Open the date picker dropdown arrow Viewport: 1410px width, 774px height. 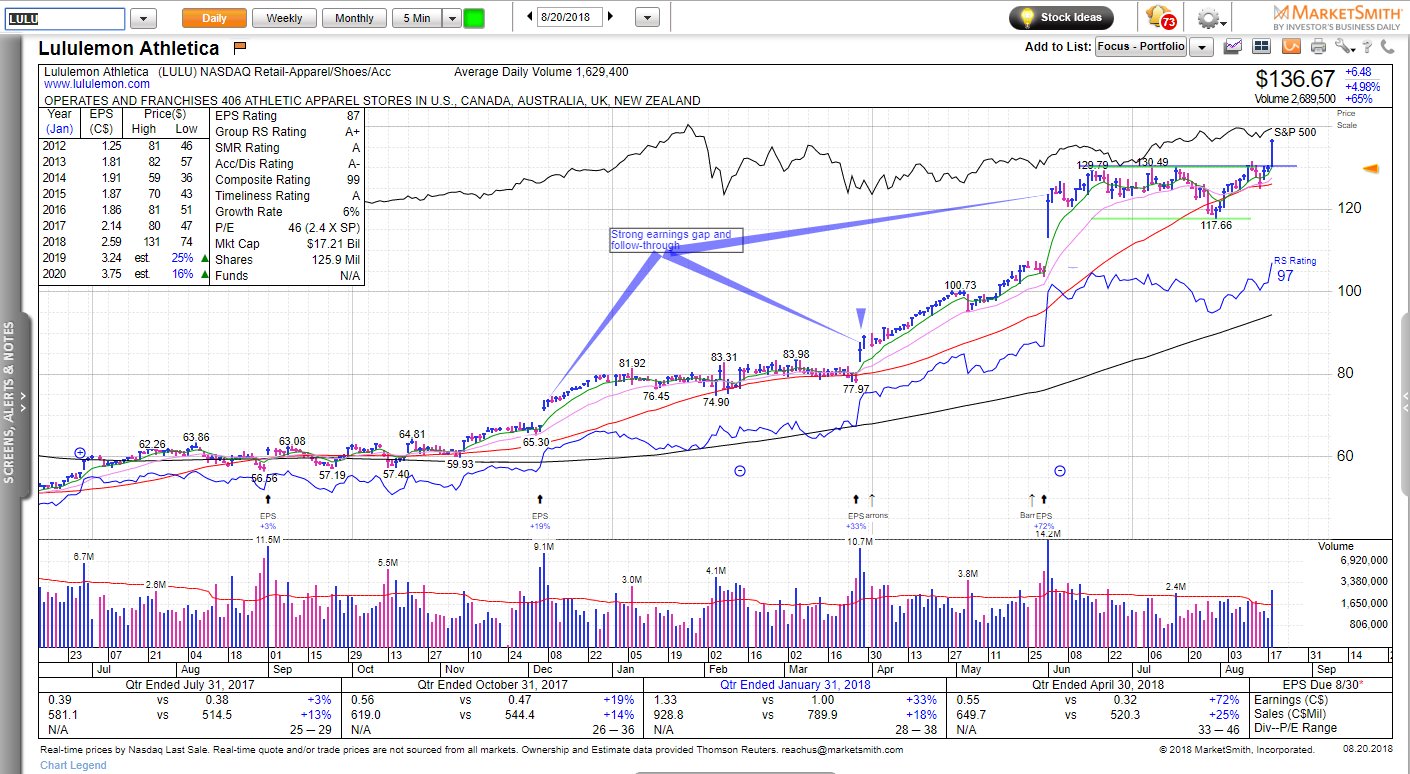coord(647,18)
